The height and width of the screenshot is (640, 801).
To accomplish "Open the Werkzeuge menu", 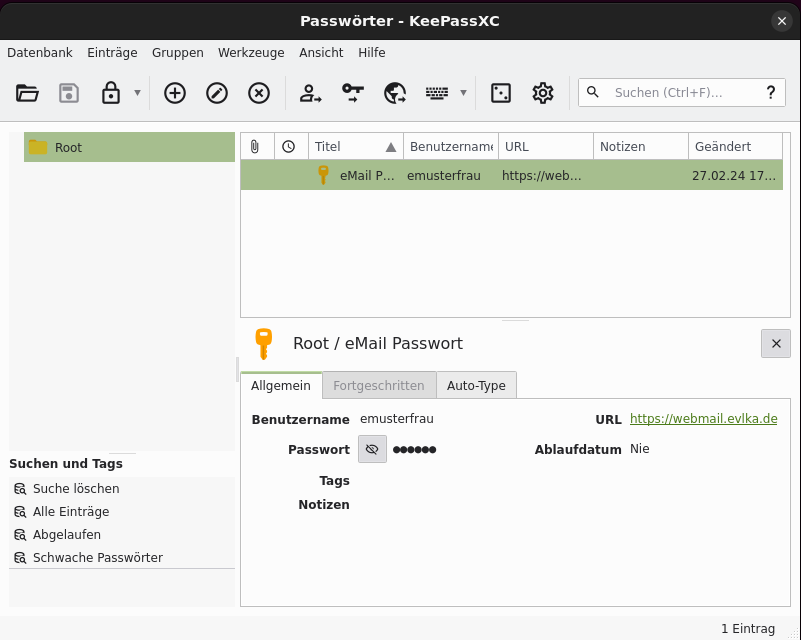I will (x=251, y=53).
